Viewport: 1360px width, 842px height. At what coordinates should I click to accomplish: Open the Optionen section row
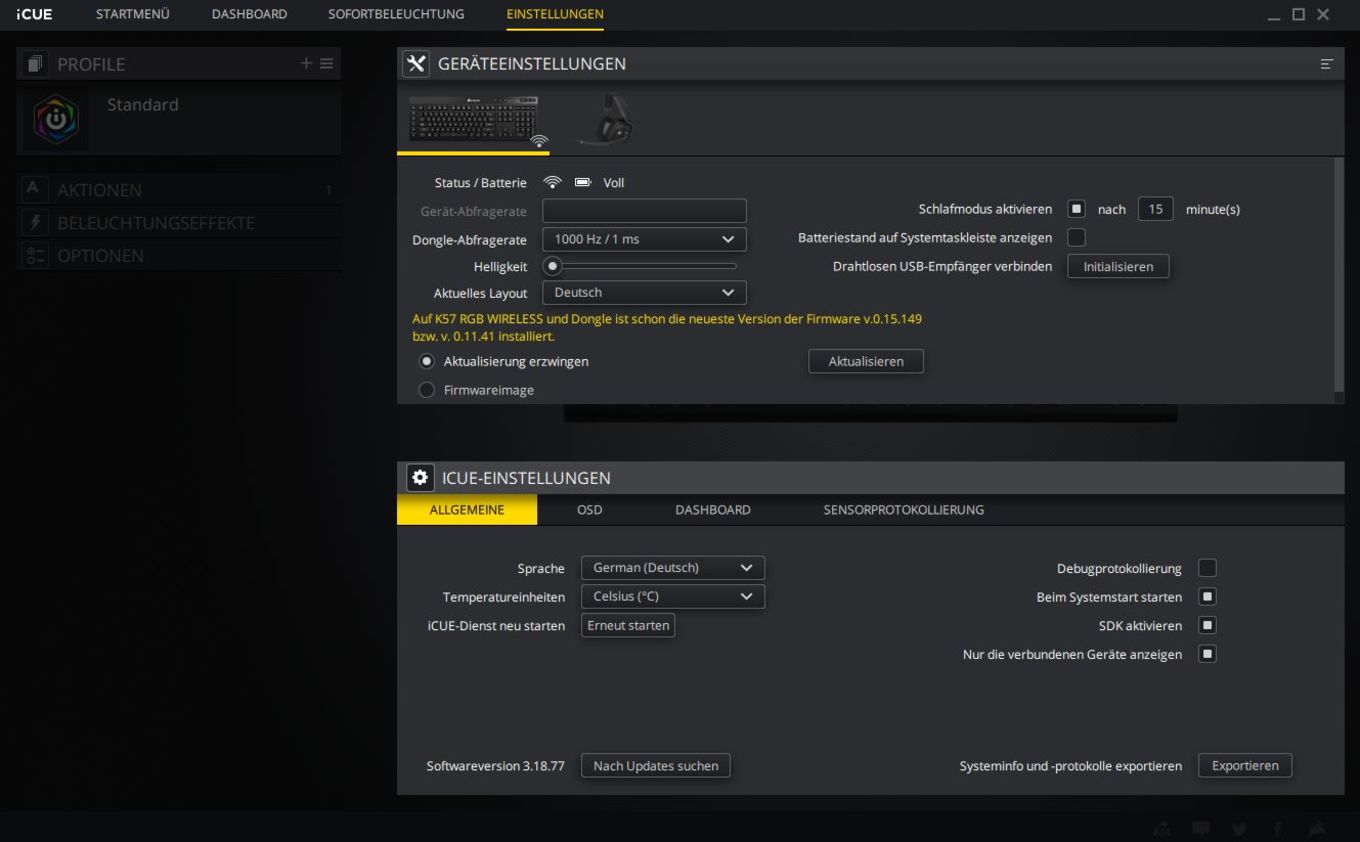[179, 255]
